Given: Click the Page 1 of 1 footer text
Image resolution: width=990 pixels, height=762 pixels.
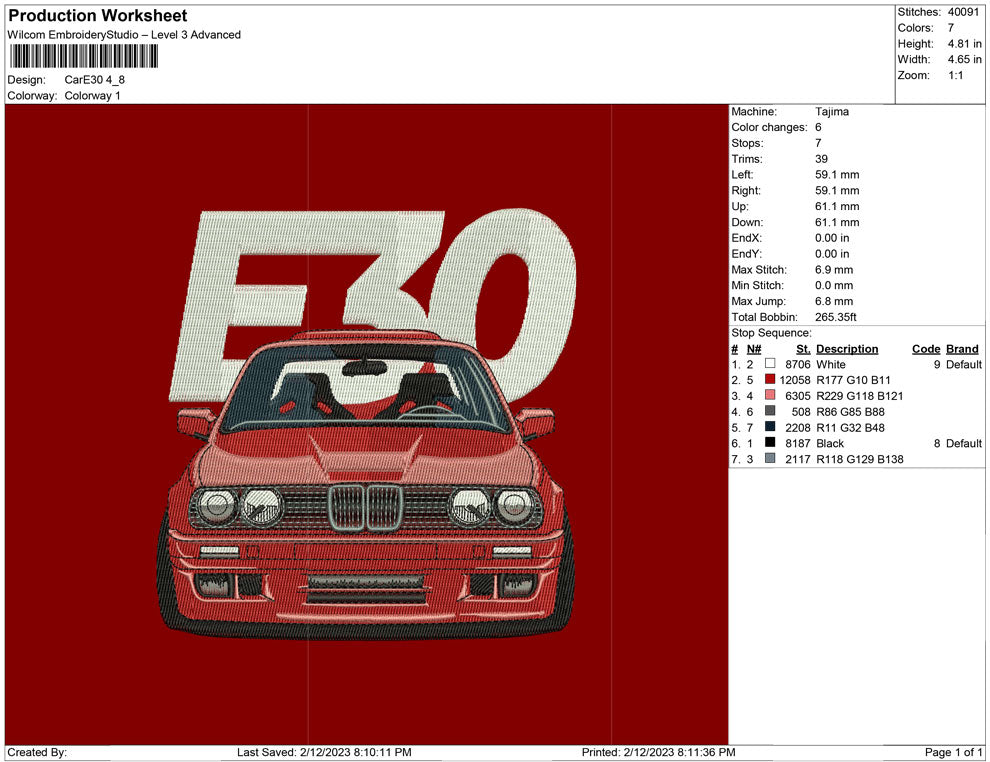Looking at the screenshot, I should pyautogui.click(x=954, y=752).
